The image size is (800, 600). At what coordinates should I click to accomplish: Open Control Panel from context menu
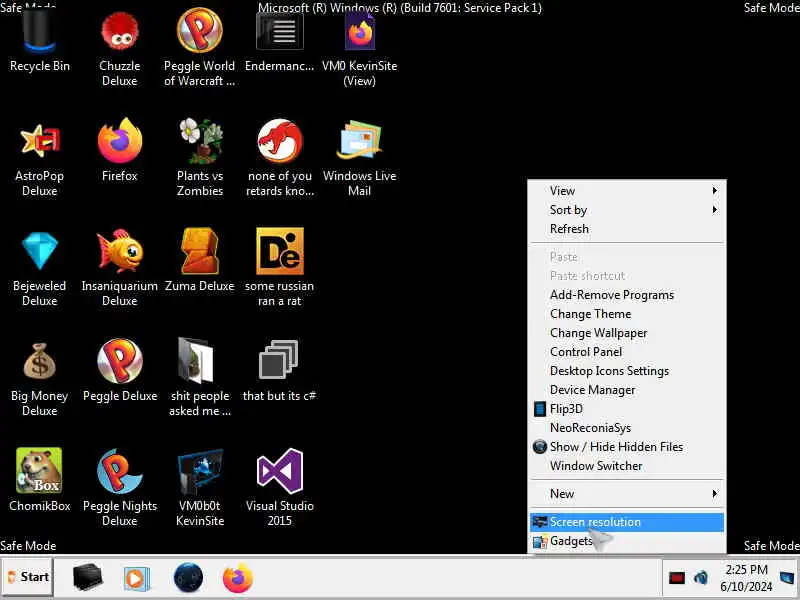[627, 352]
